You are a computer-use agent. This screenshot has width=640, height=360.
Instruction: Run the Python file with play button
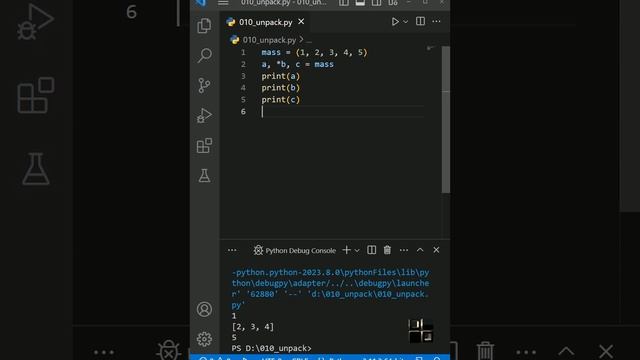click(395, 22)
